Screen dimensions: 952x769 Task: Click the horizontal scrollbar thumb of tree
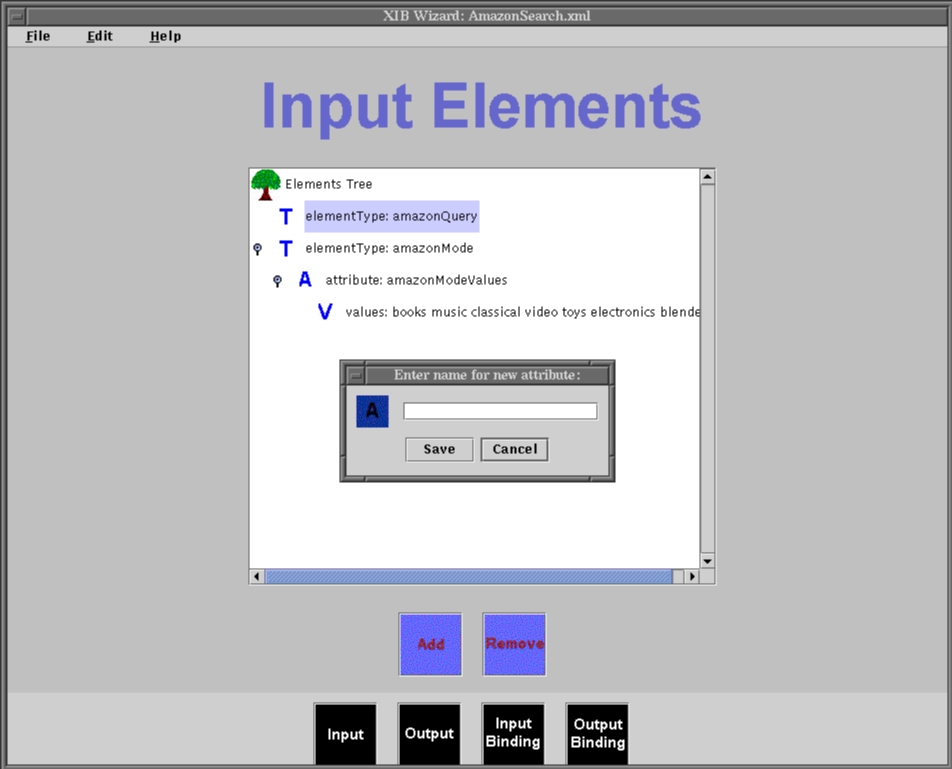pyautogui.click(x=469, y=576)
